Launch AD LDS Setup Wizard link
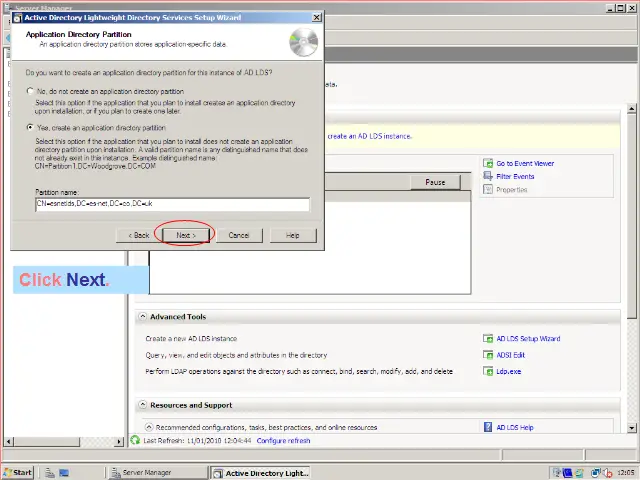640x480 pixels. coord(528,338)
